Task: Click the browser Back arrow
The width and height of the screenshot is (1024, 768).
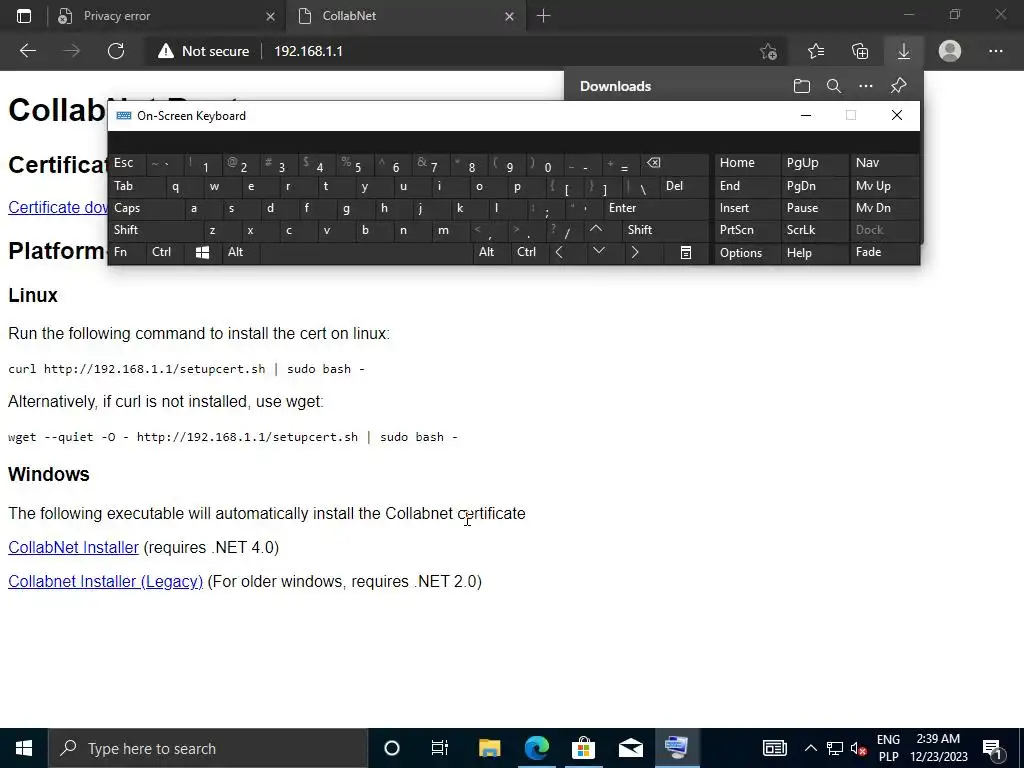Action: [27, 51]
